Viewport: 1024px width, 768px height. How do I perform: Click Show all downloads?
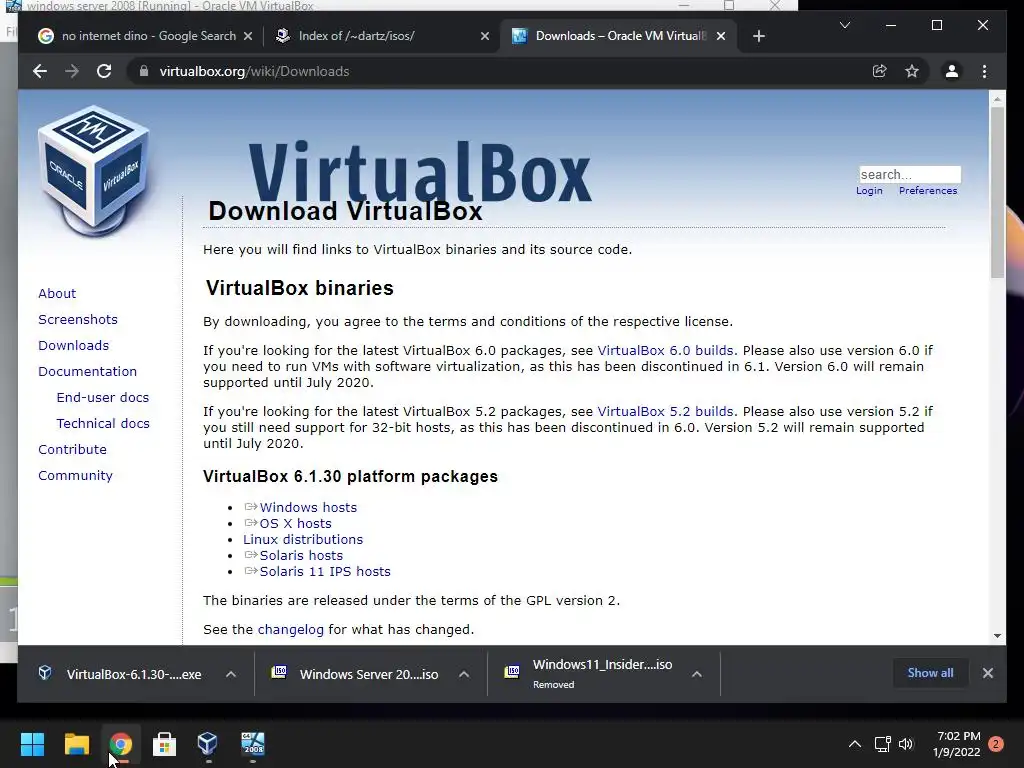[x=930, y=673]
